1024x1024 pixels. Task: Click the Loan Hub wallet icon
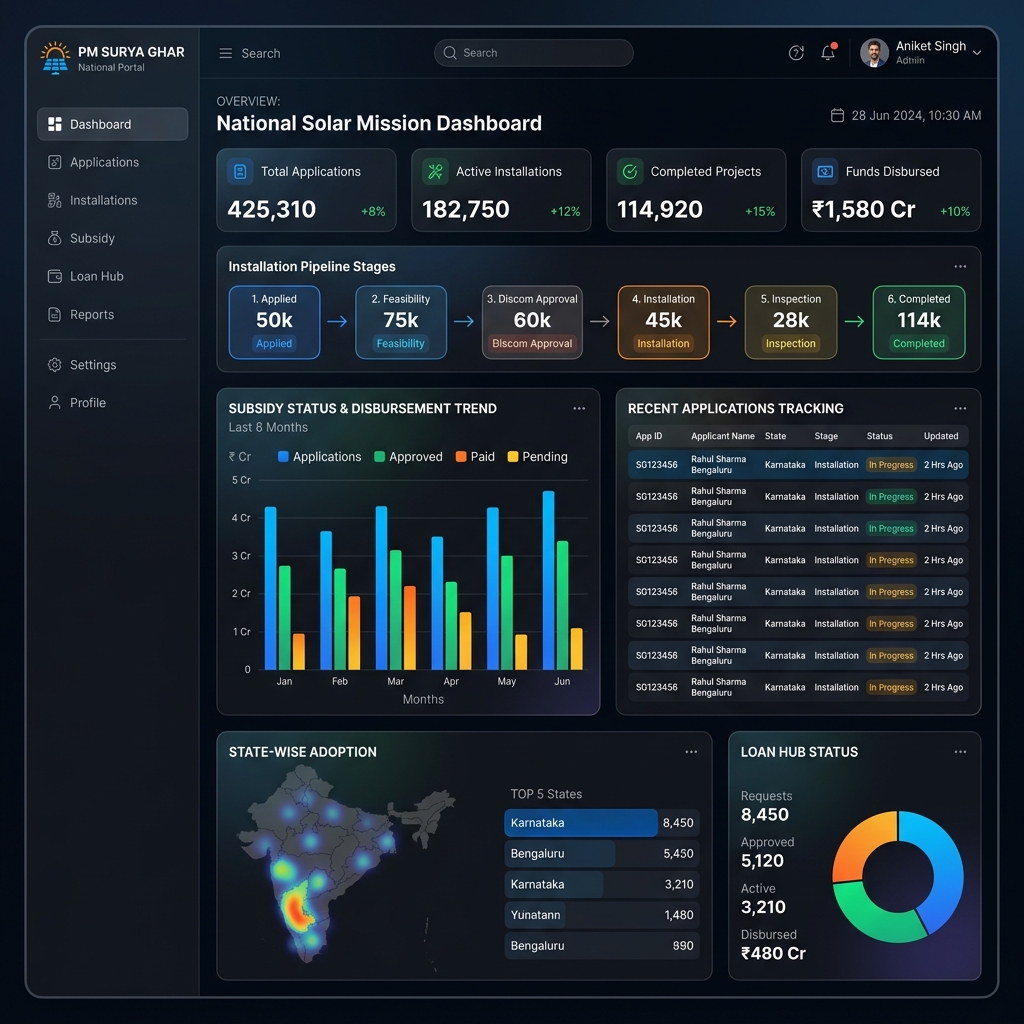tap(55, 276)
